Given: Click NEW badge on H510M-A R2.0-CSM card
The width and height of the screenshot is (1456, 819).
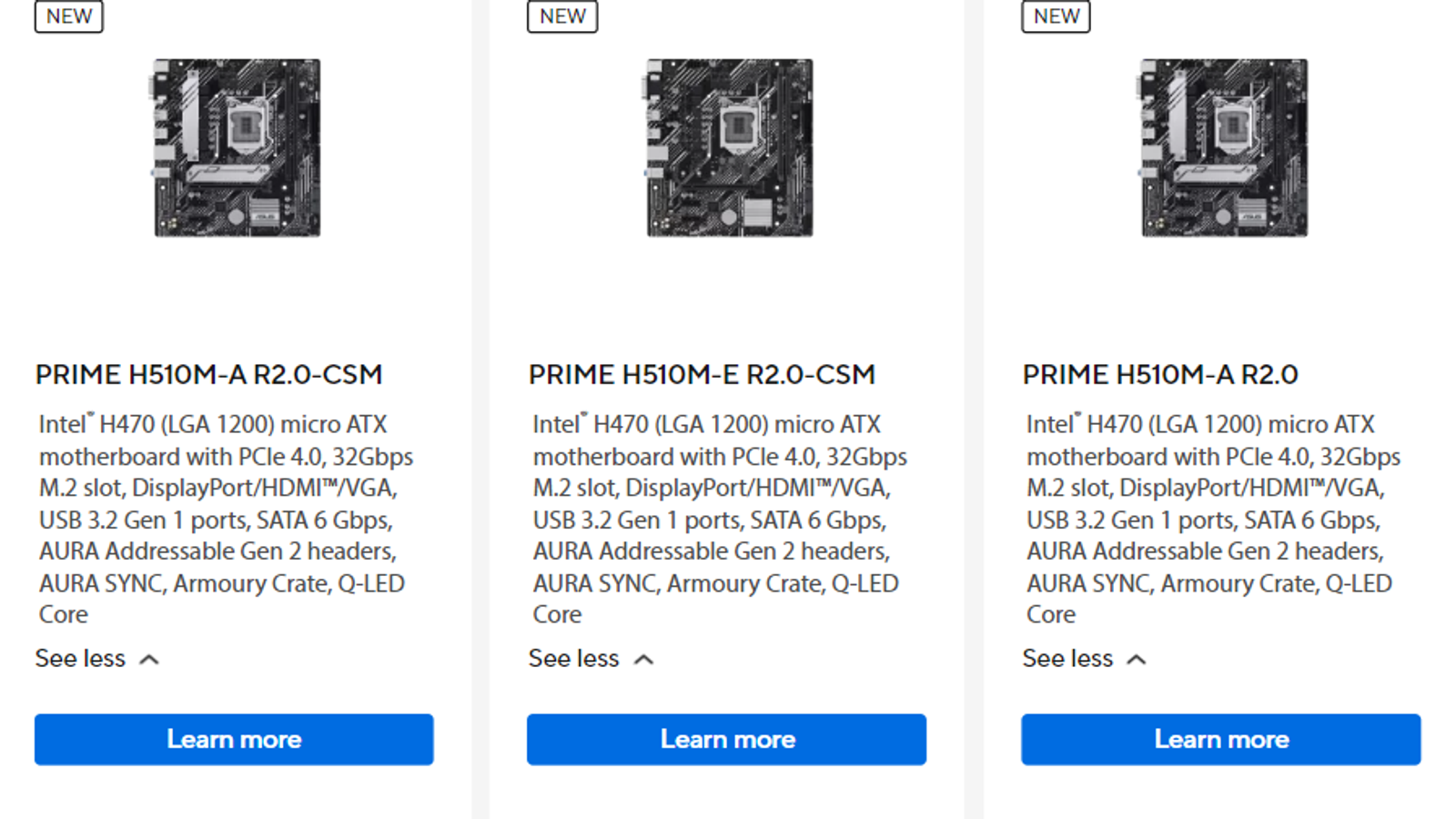Looking at the screenshot, I should (x=69, y=16).
